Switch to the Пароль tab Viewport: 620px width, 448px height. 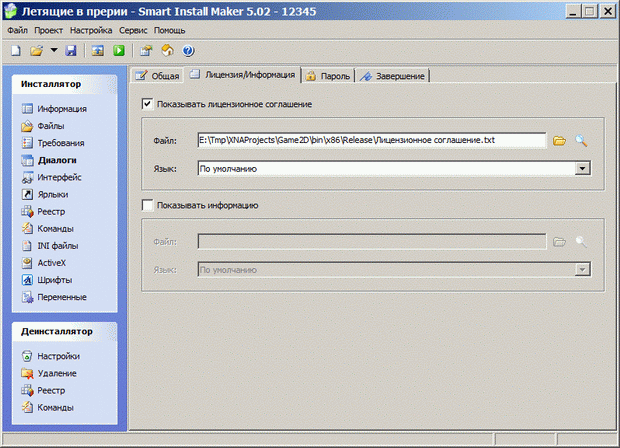tap(328, 76)
